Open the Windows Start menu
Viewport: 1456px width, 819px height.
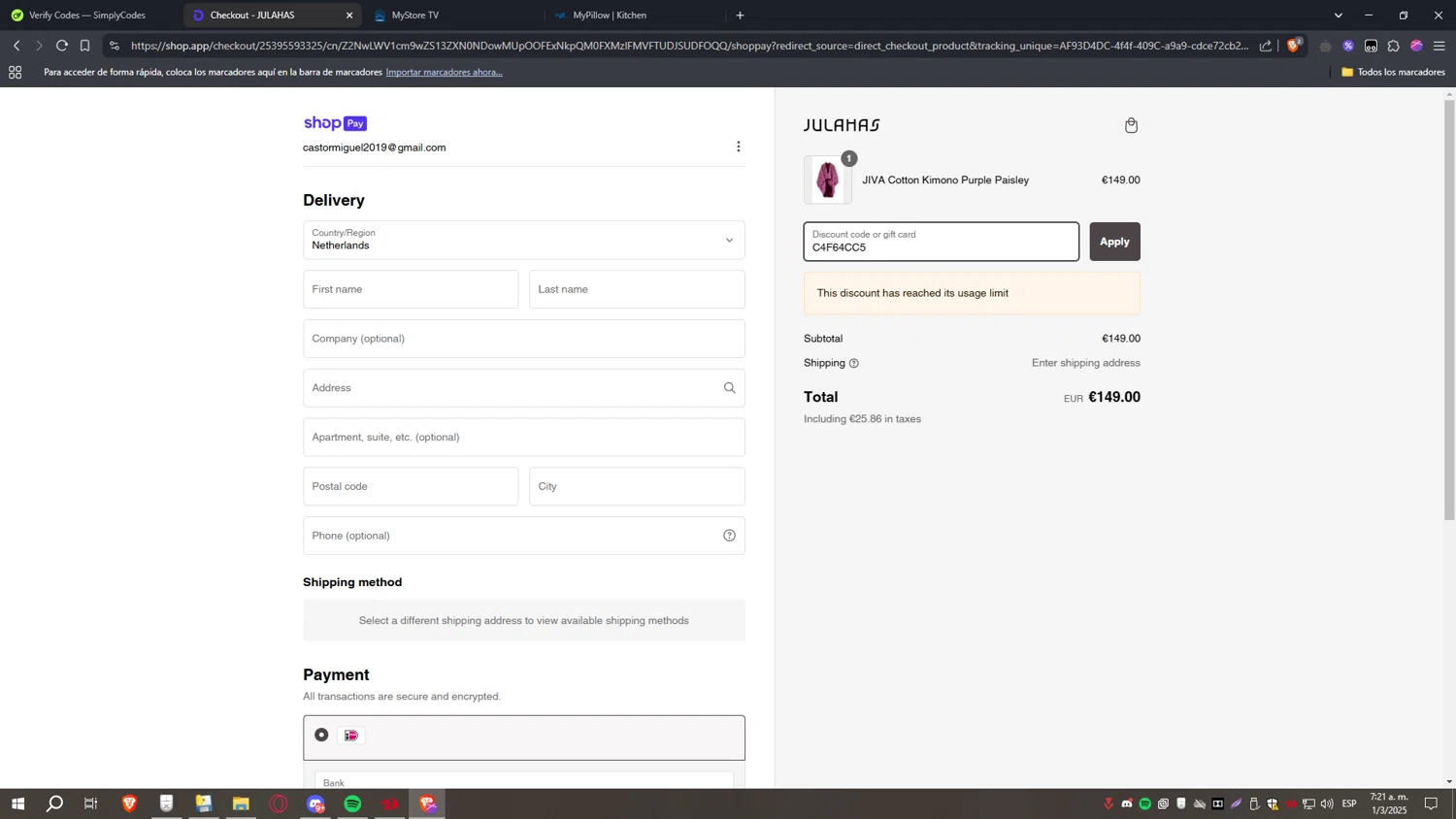click(x=17, y=803)
